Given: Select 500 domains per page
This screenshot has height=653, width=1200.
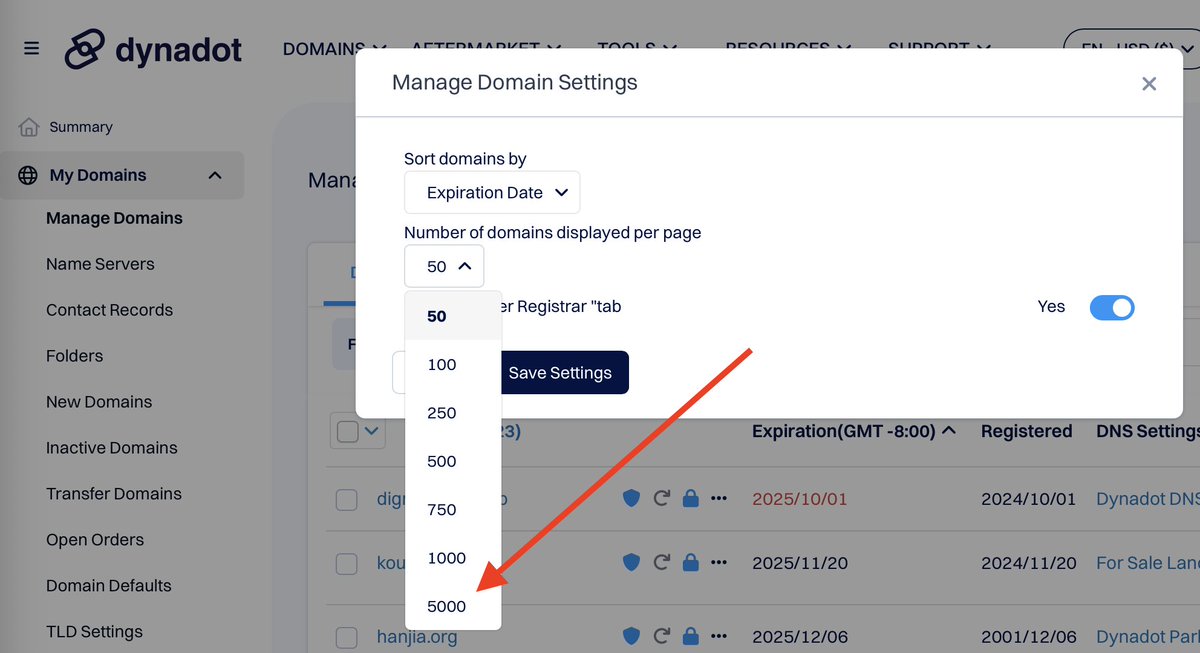Looking at the screenshot, I should click(x=453, y=461).
